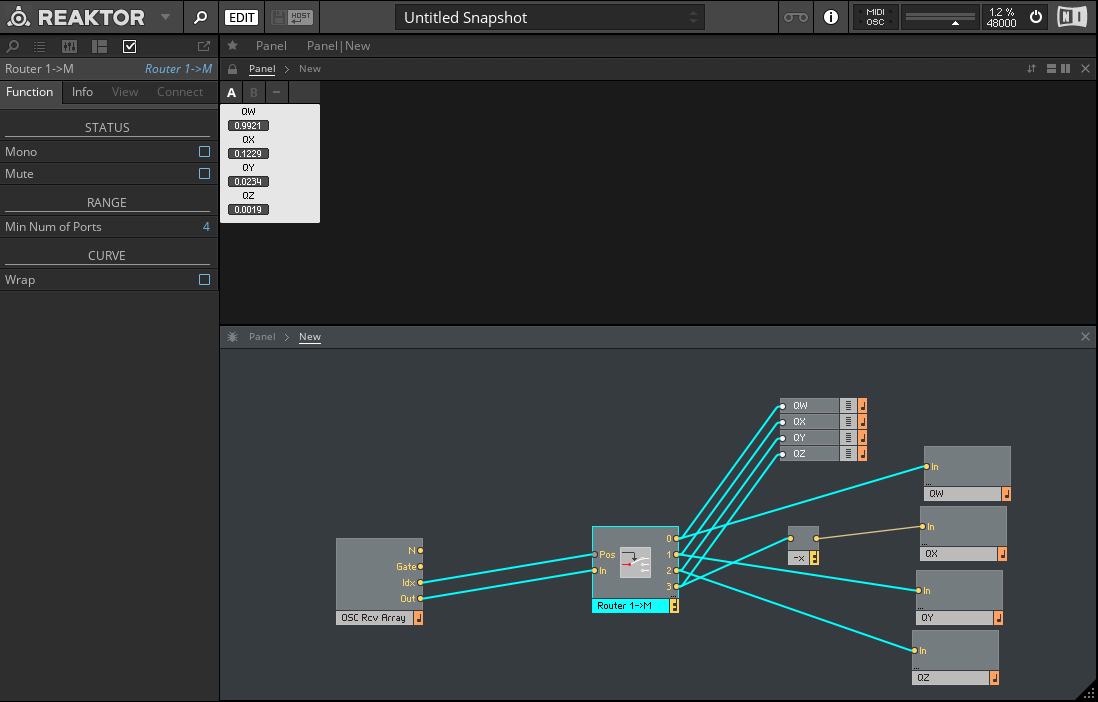1098x702 pixels.
Task: Click the star favorite icon beside Panel
Action: click(232, 45)
